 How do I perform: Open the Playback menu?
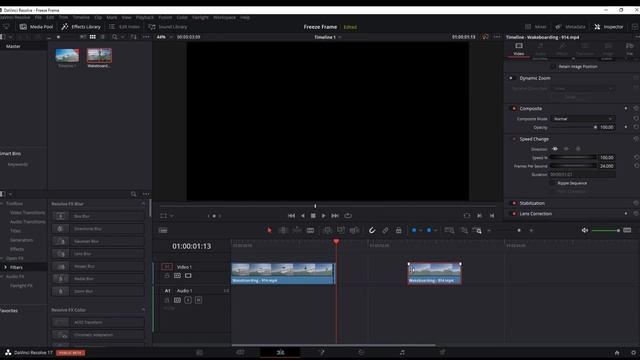pyautogui.click(x=145, y=18)
